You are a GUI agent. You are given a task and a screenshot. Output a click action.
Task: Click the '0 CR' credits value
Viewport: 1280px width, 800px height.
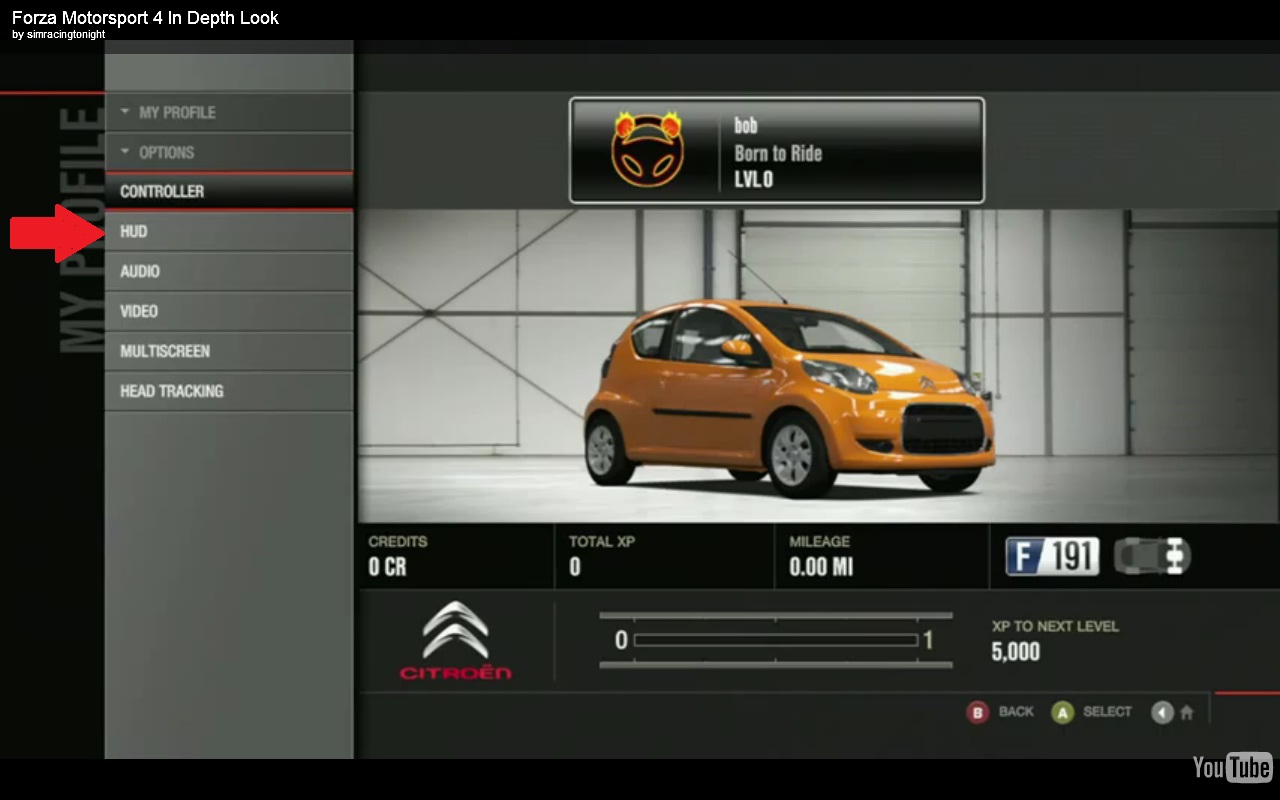[388, 567]
